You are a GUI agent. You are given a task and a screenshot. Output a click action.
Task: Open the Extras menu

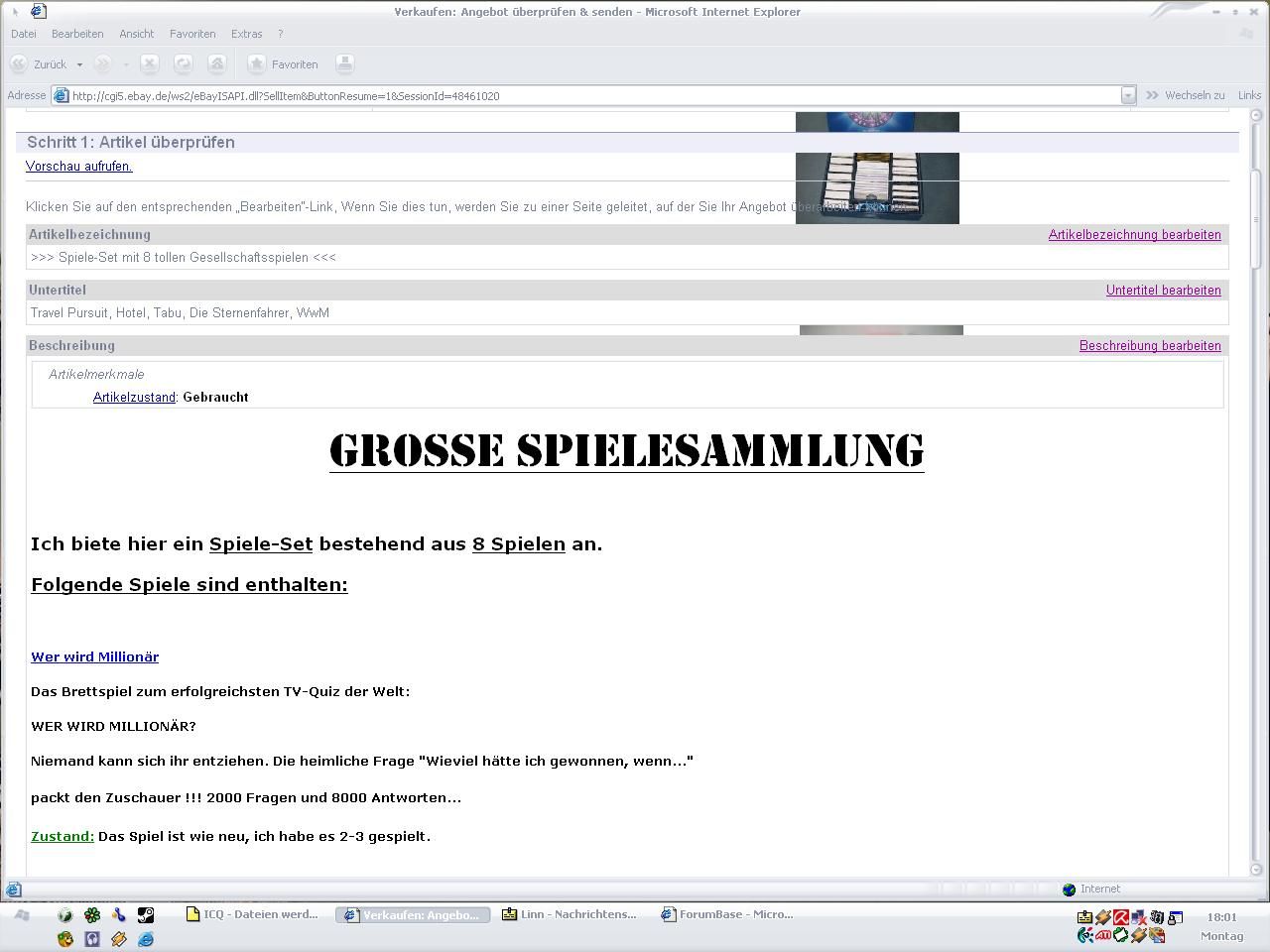point(246,34)
